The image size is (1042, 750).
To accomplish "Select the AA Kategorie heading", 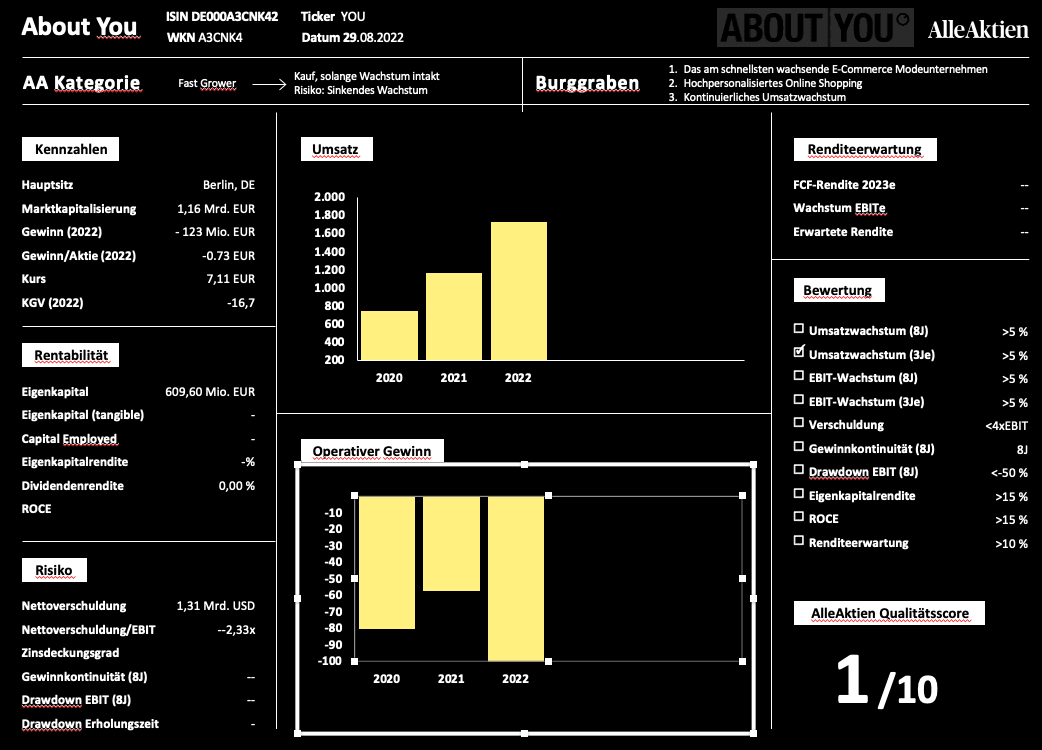I will click(x=82, y=83).
